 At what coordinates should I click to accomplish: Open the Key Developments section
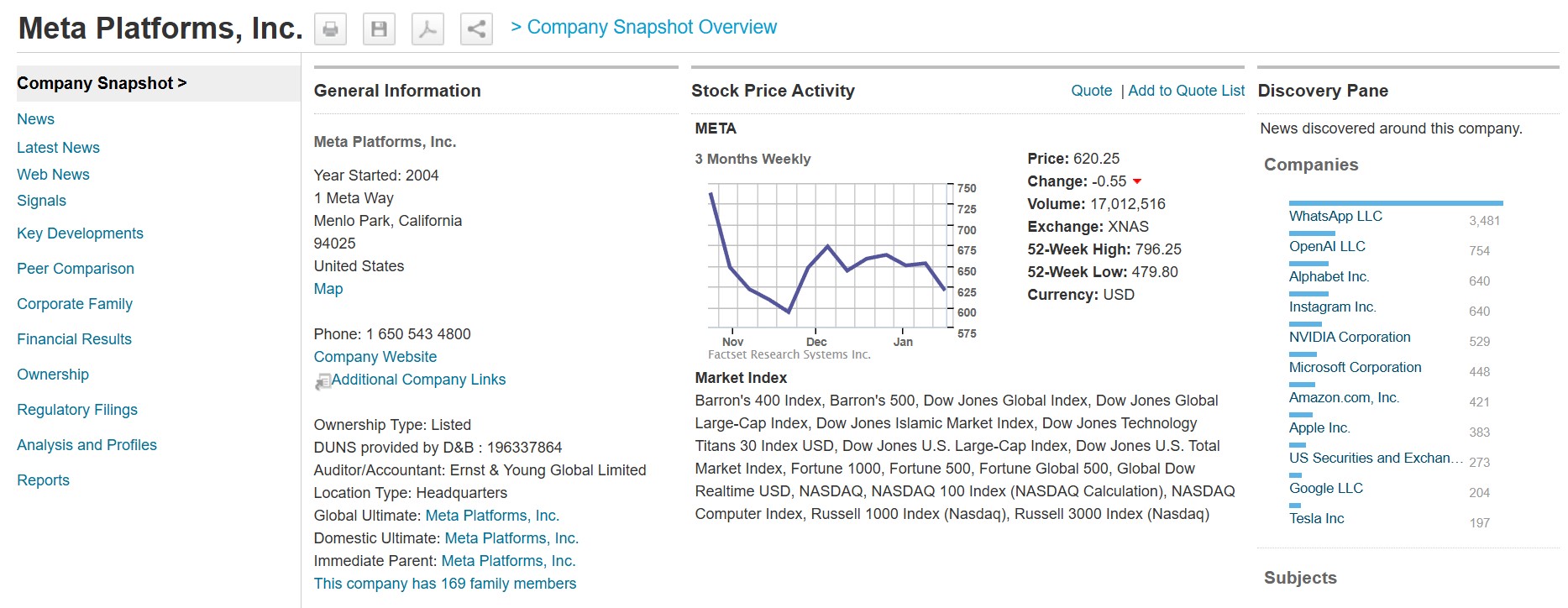point(80,233)
